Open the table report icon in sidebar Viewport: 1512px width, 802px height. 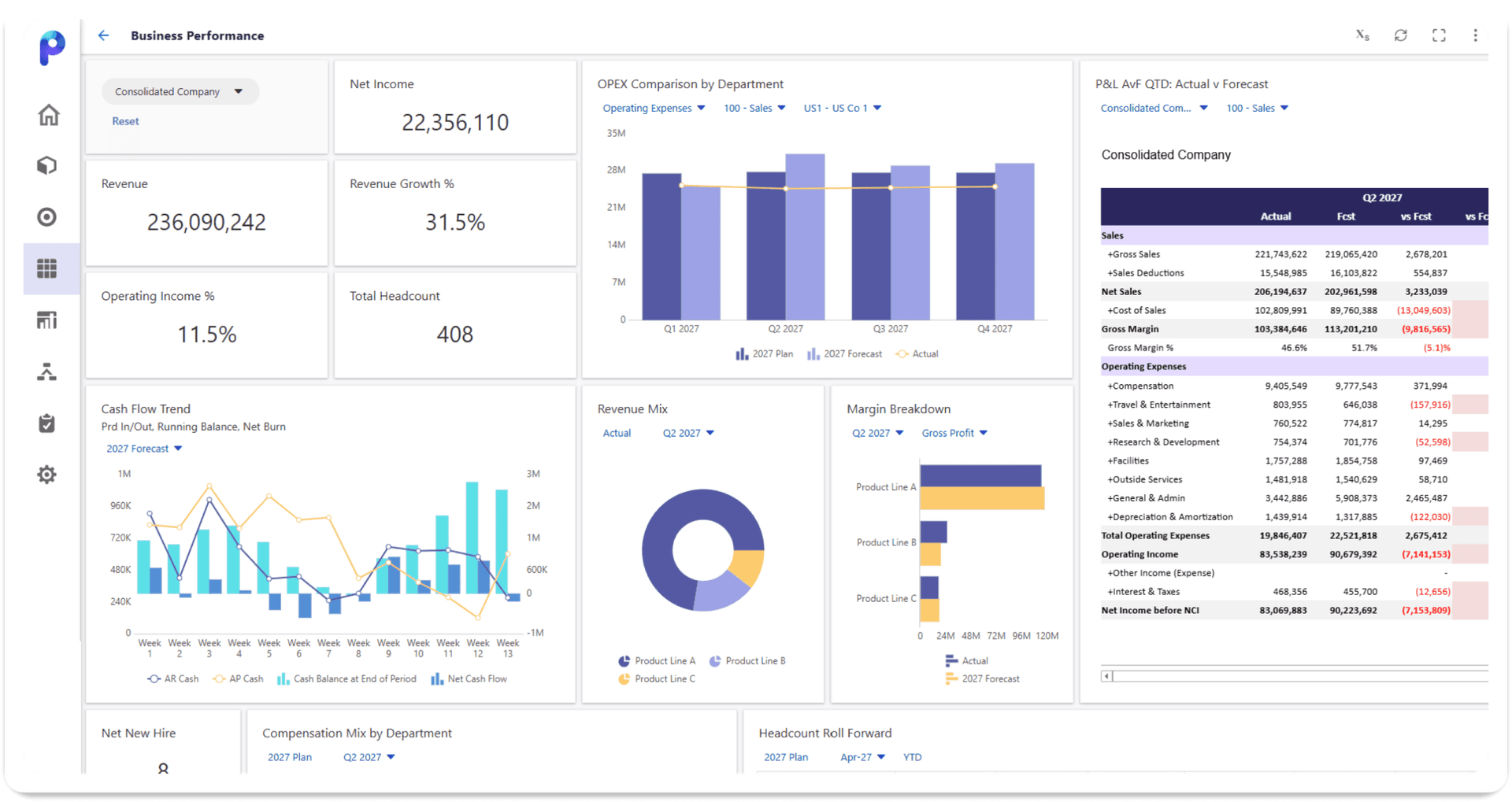47,320
